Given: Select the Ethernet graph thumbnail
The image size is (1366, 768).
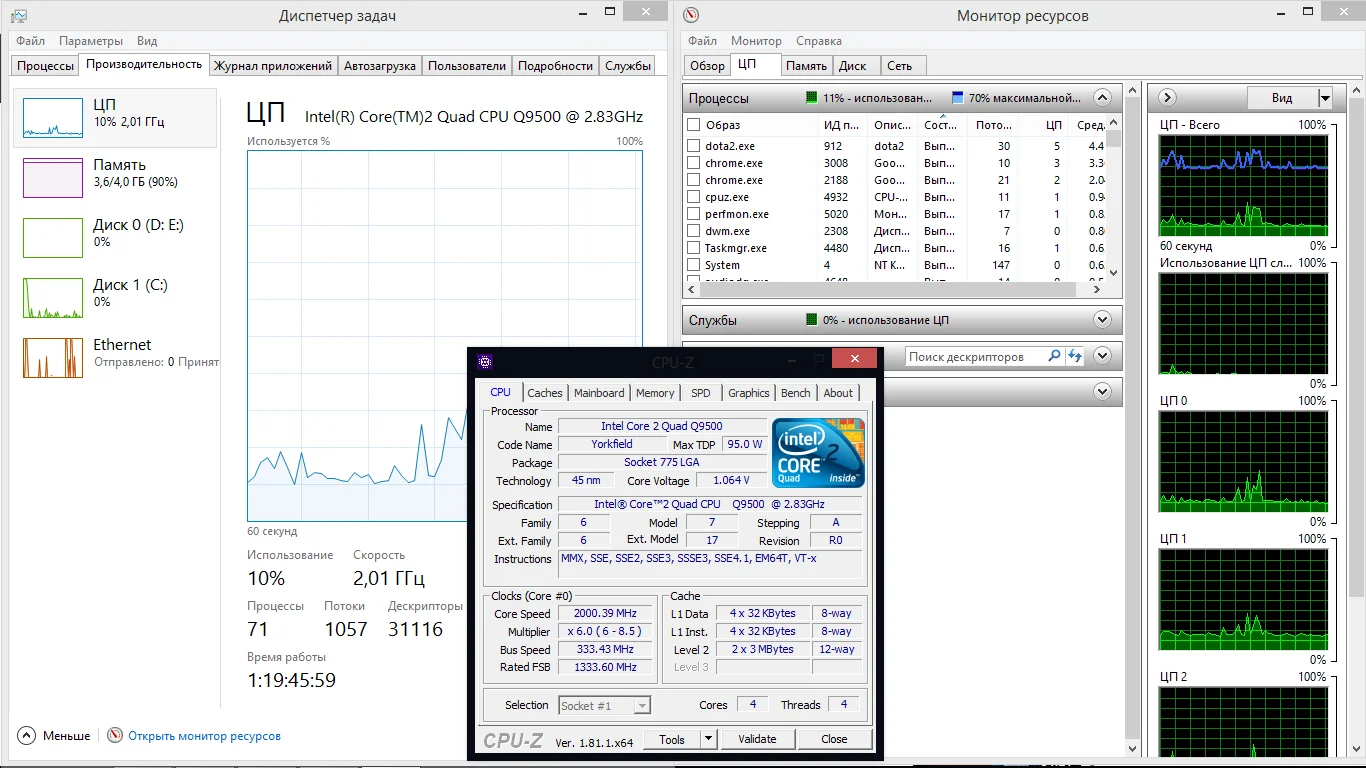Looking at the screenshot, I should (x=53, y=358).
